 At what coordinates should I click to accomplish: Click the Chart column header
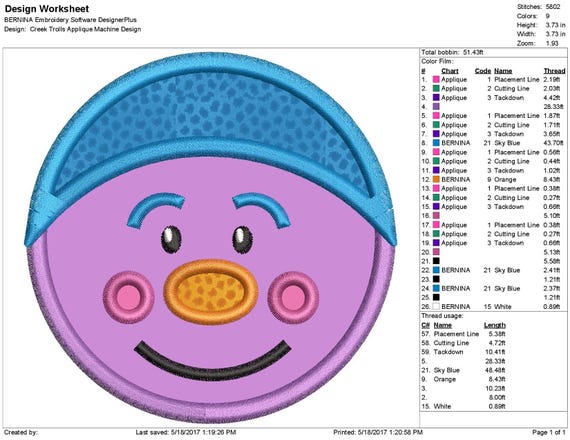click(x=450, y=71)
